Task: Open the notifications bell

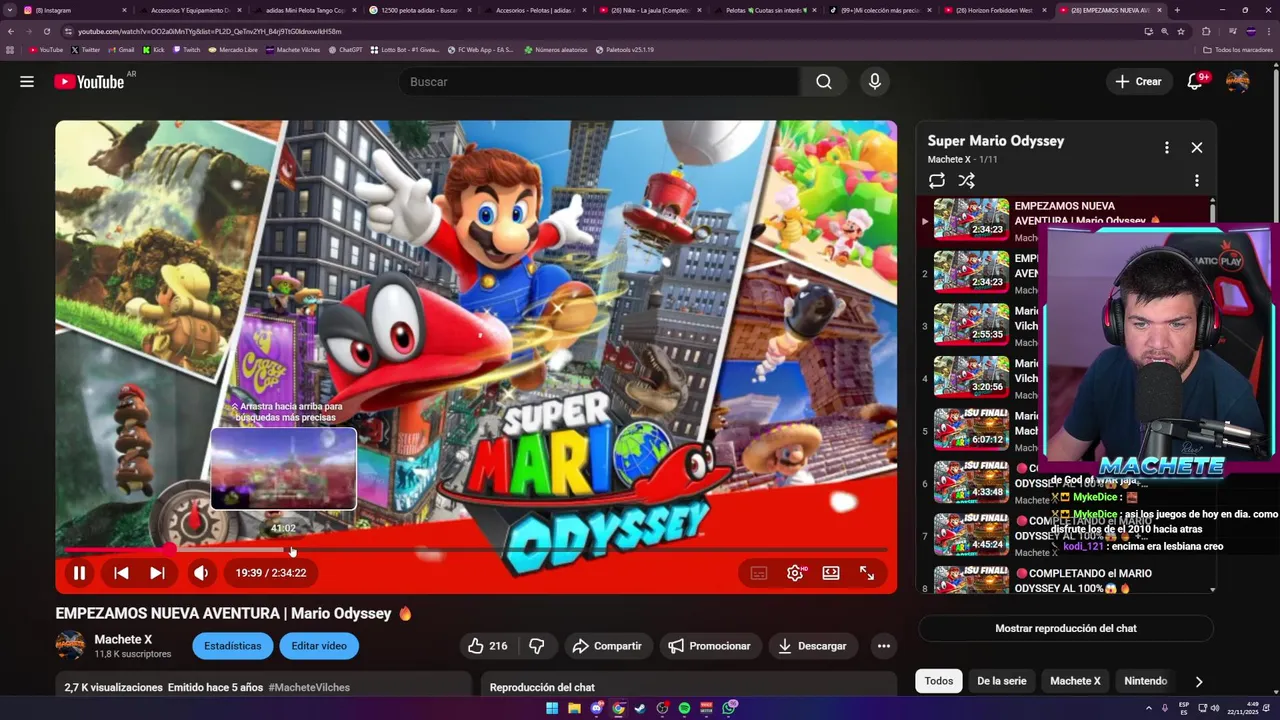Action: click(1194, 82)
